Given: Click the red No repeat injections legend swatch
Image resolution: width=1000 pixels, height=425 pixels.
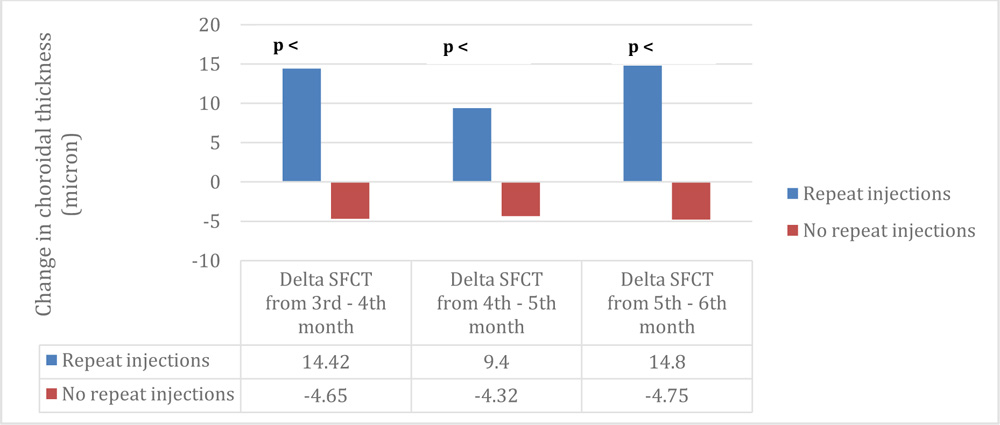Looking at the screenshot, I should 792,231.
